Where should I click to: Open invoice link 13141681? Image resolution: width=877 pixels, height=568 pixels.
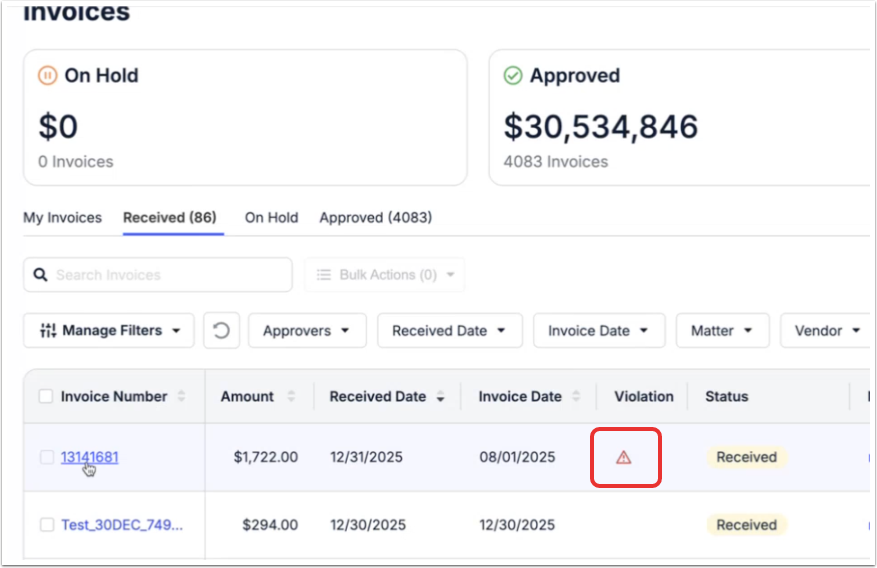(x=89, y=457)
